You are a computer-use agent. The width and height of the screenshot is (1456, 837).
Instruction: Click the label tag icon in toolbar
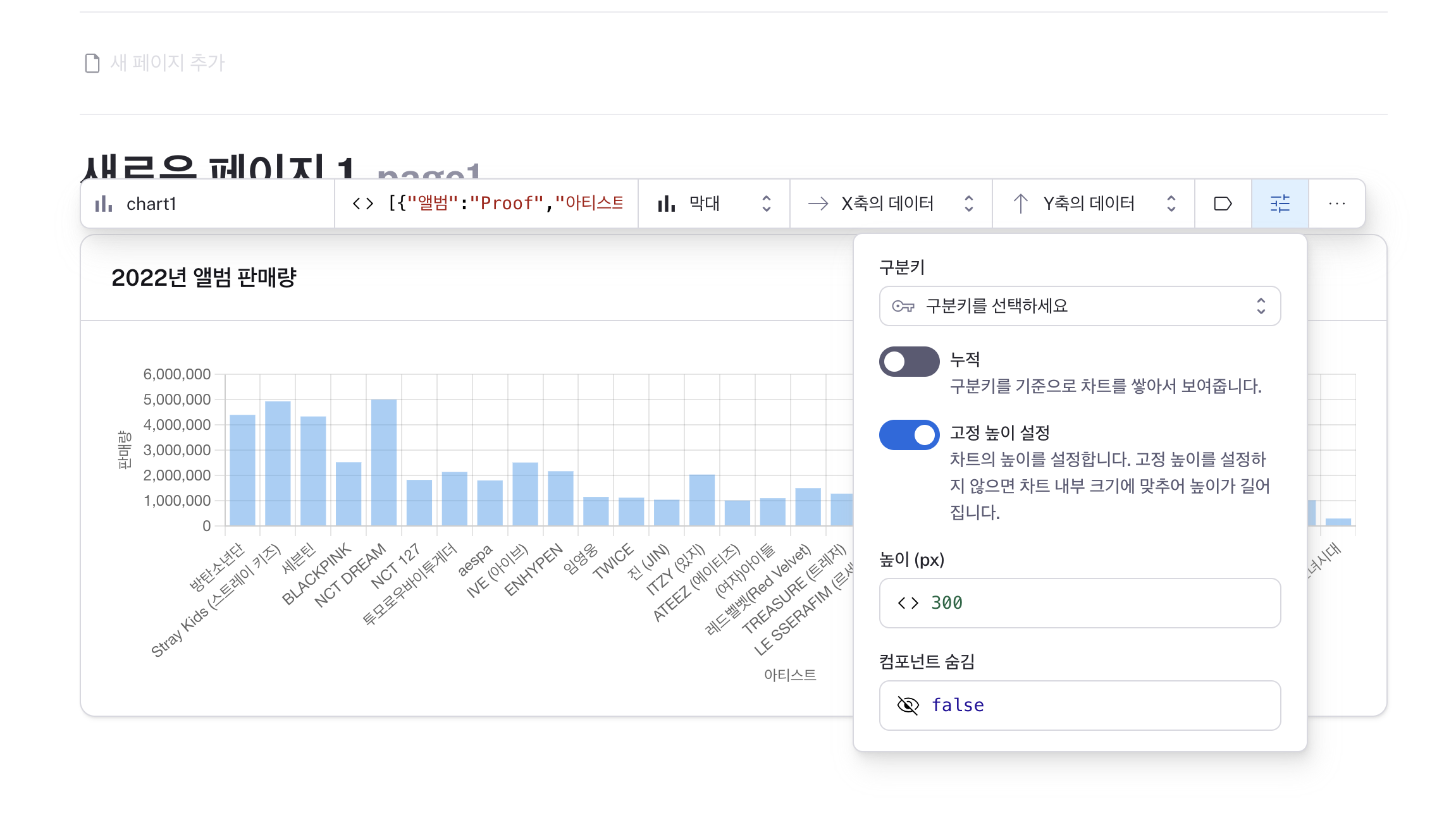[1223, 204]
